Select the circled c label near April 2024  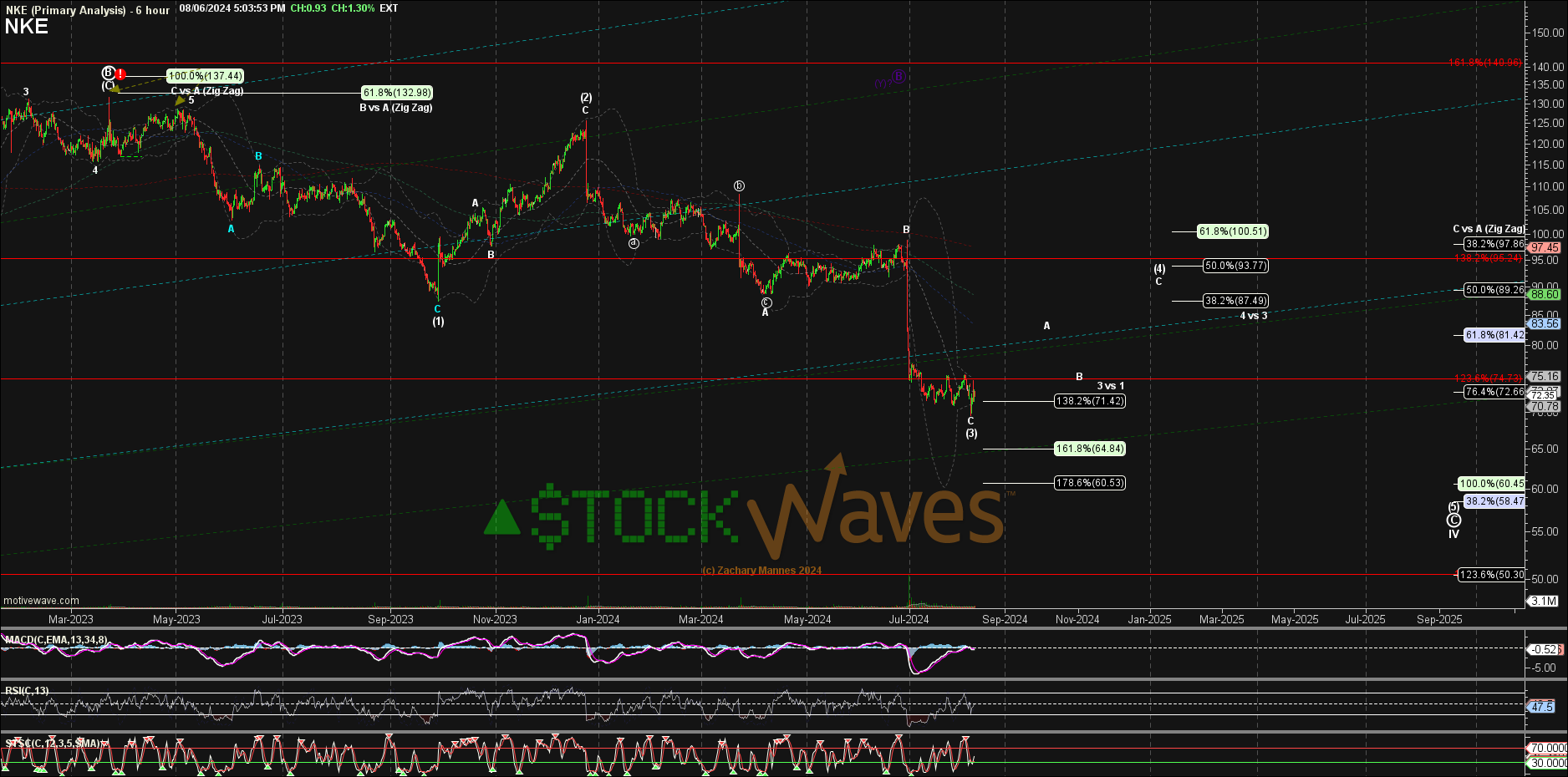pyautogui.click(x=766, y=302)
